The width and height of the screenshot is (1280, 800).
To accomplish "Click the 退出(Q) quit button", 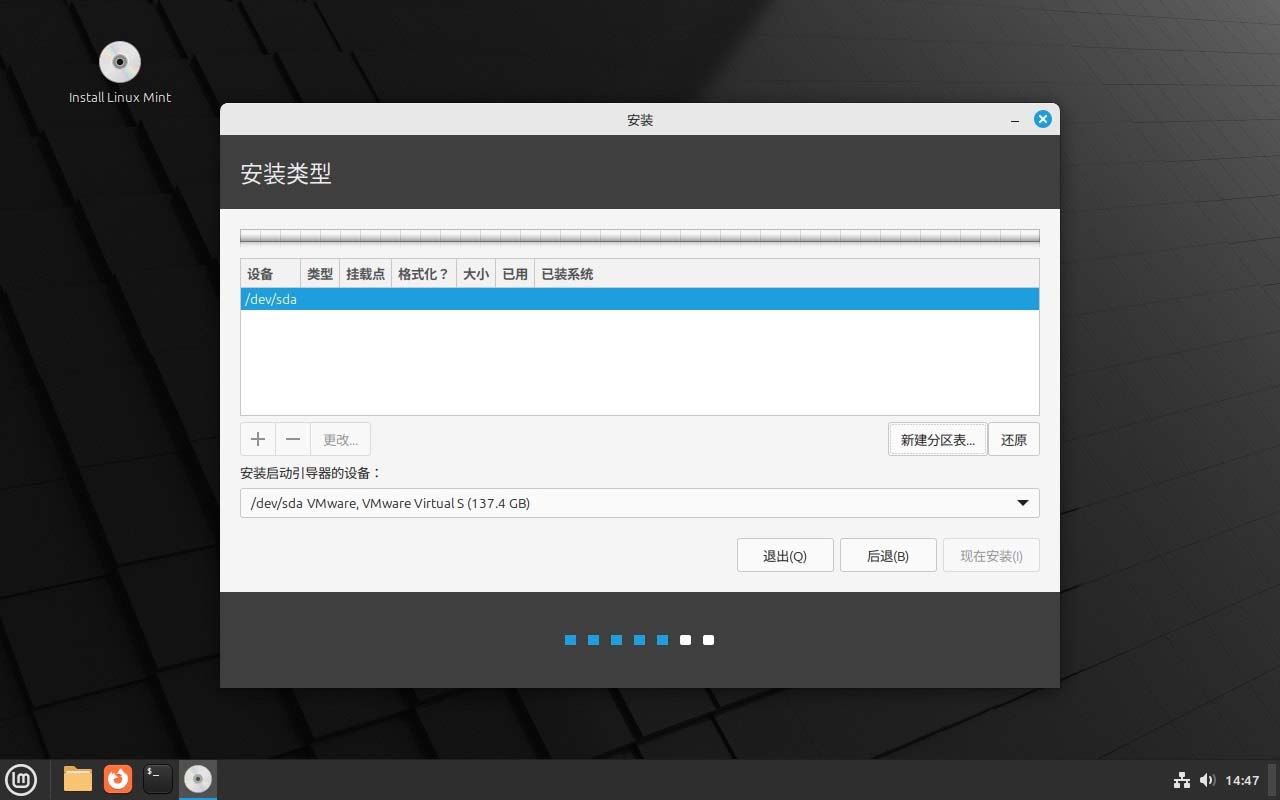I will coord(785,555).
